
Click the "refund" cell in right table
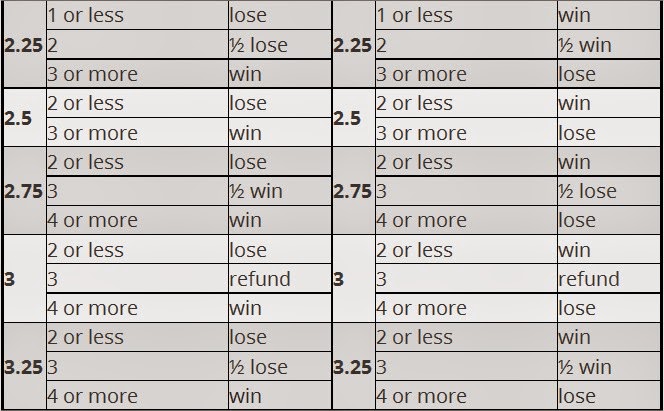coord(589,279)
